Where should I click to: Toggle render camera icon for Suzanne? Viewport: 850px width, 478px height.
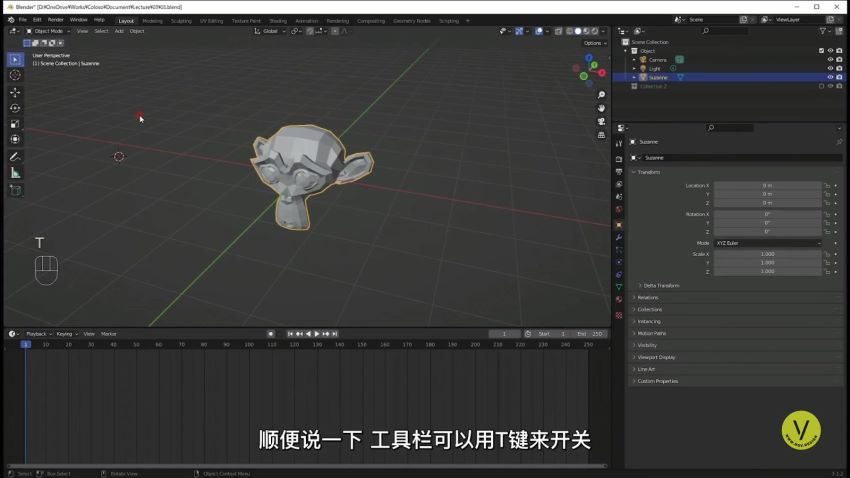(839, 77)
